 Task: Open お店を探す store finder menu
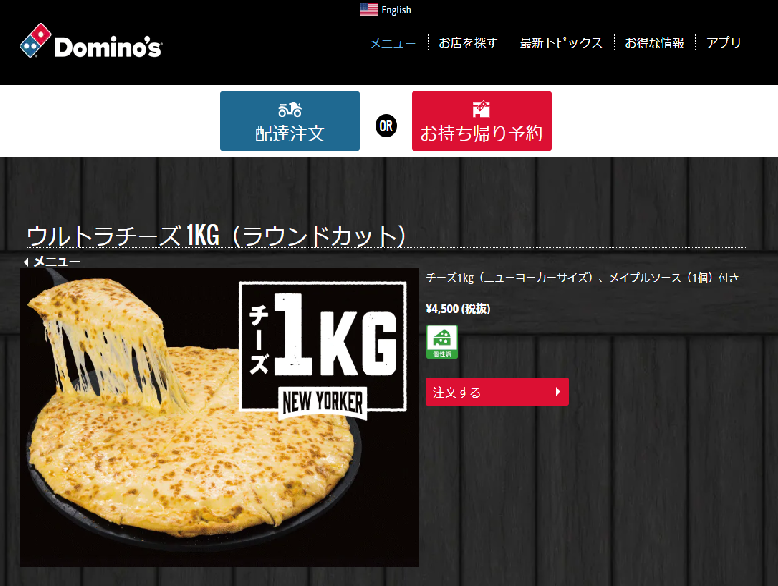467,43
